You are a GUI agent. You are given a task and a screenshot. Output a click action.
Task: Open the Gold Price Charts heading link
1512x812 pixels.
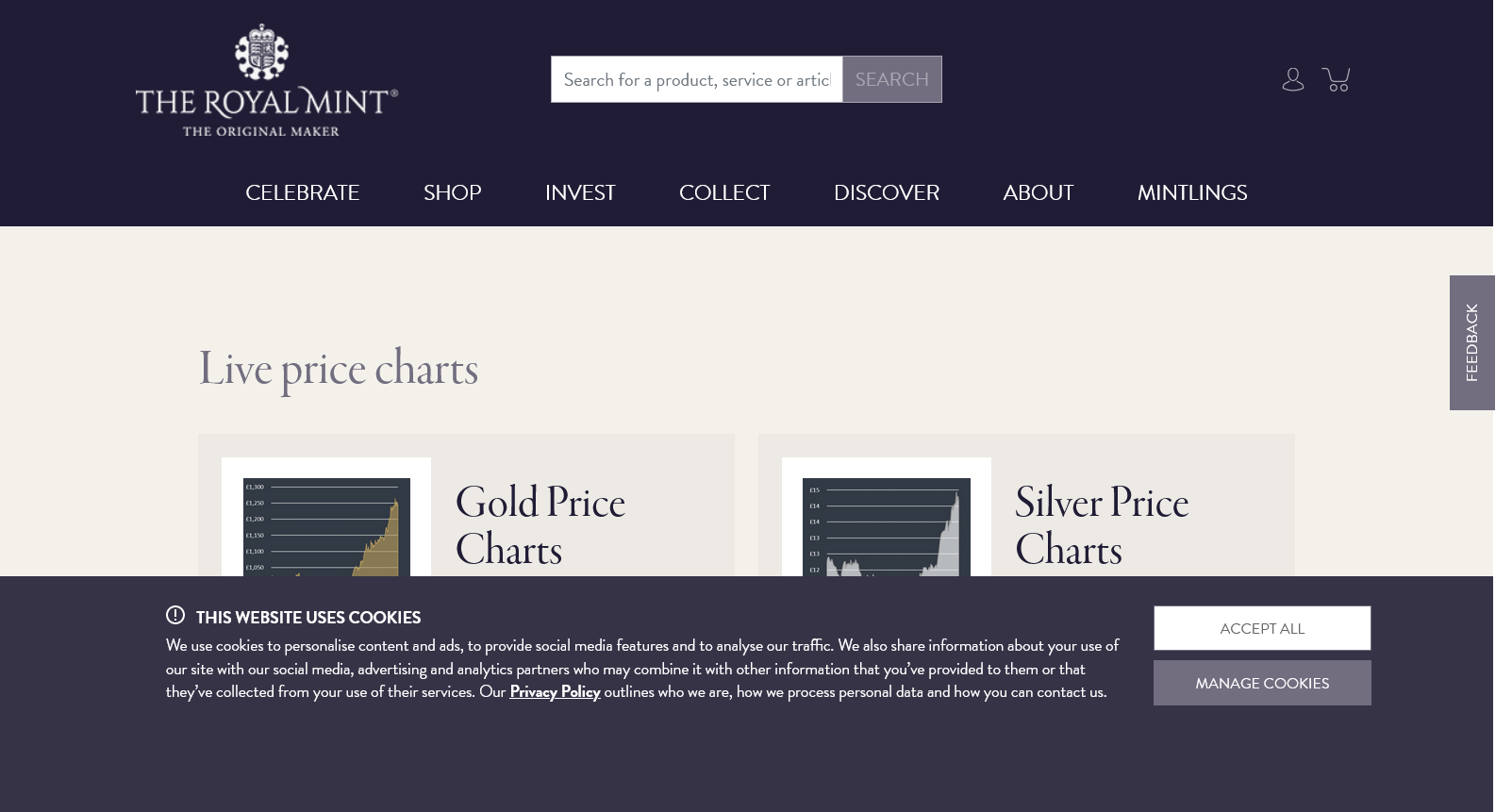pos(540,526)
